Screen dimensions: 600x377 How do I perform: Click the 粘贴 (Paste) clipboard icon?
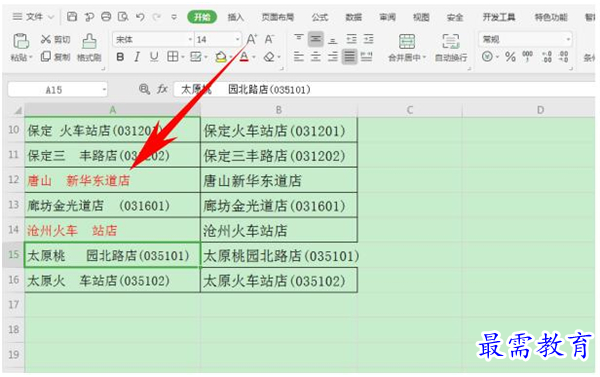click(x=21, y=41)
